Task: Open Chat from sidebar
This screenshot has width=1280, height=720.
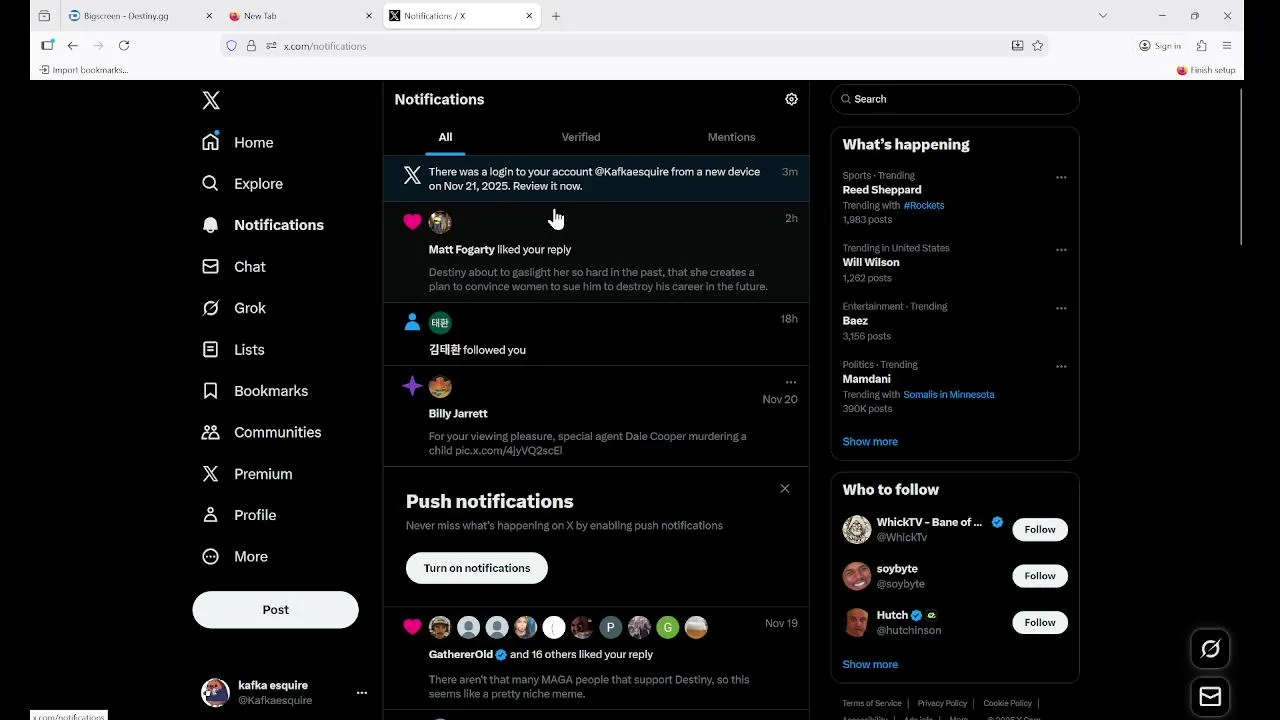Action: pos(233,267)
